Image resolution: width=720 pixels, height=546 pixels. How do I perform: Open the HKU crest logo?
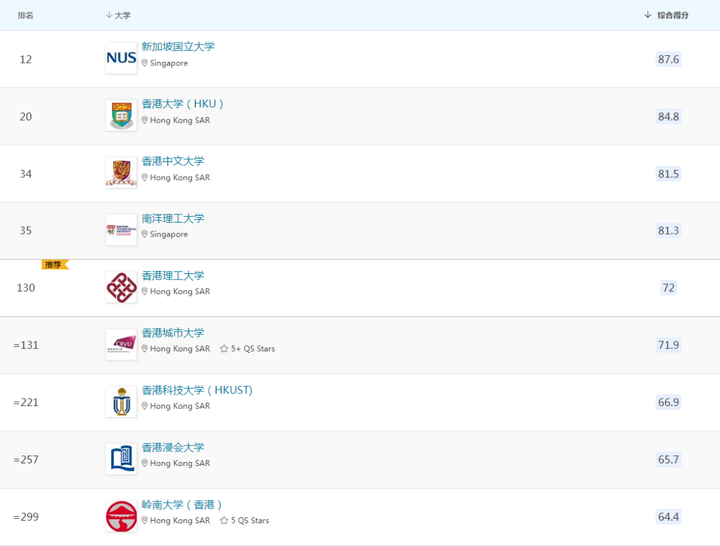tap(121, 115)
